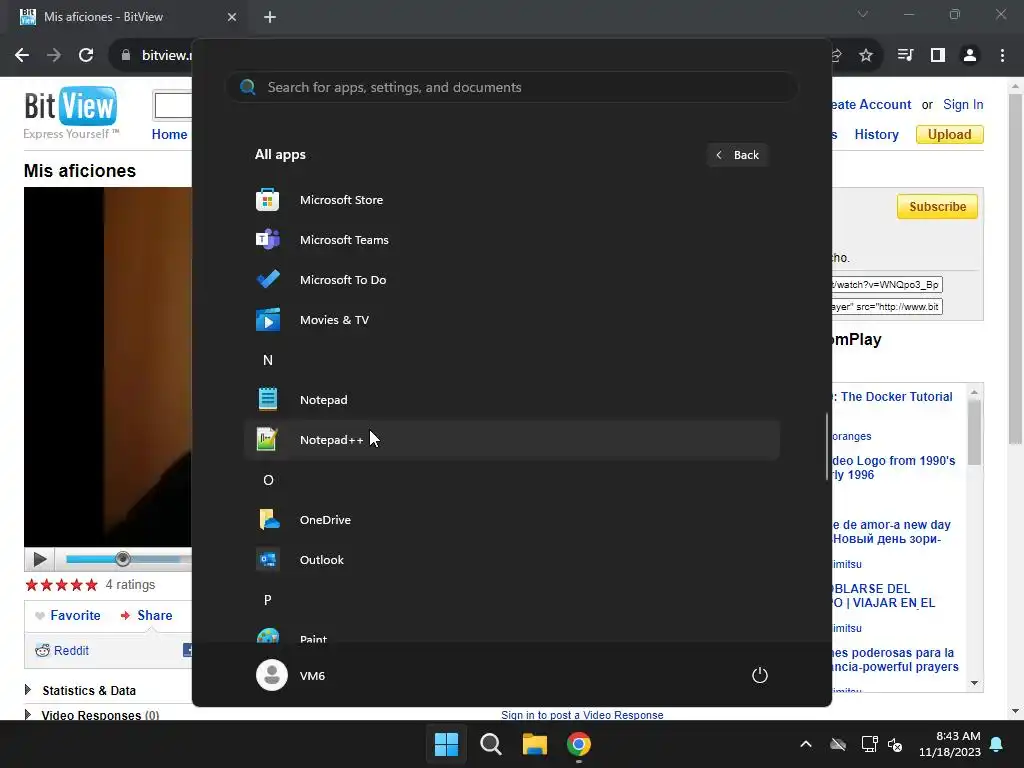Open Microsoft Store from All apps
1024x768 pixels.
click(511, 200)
